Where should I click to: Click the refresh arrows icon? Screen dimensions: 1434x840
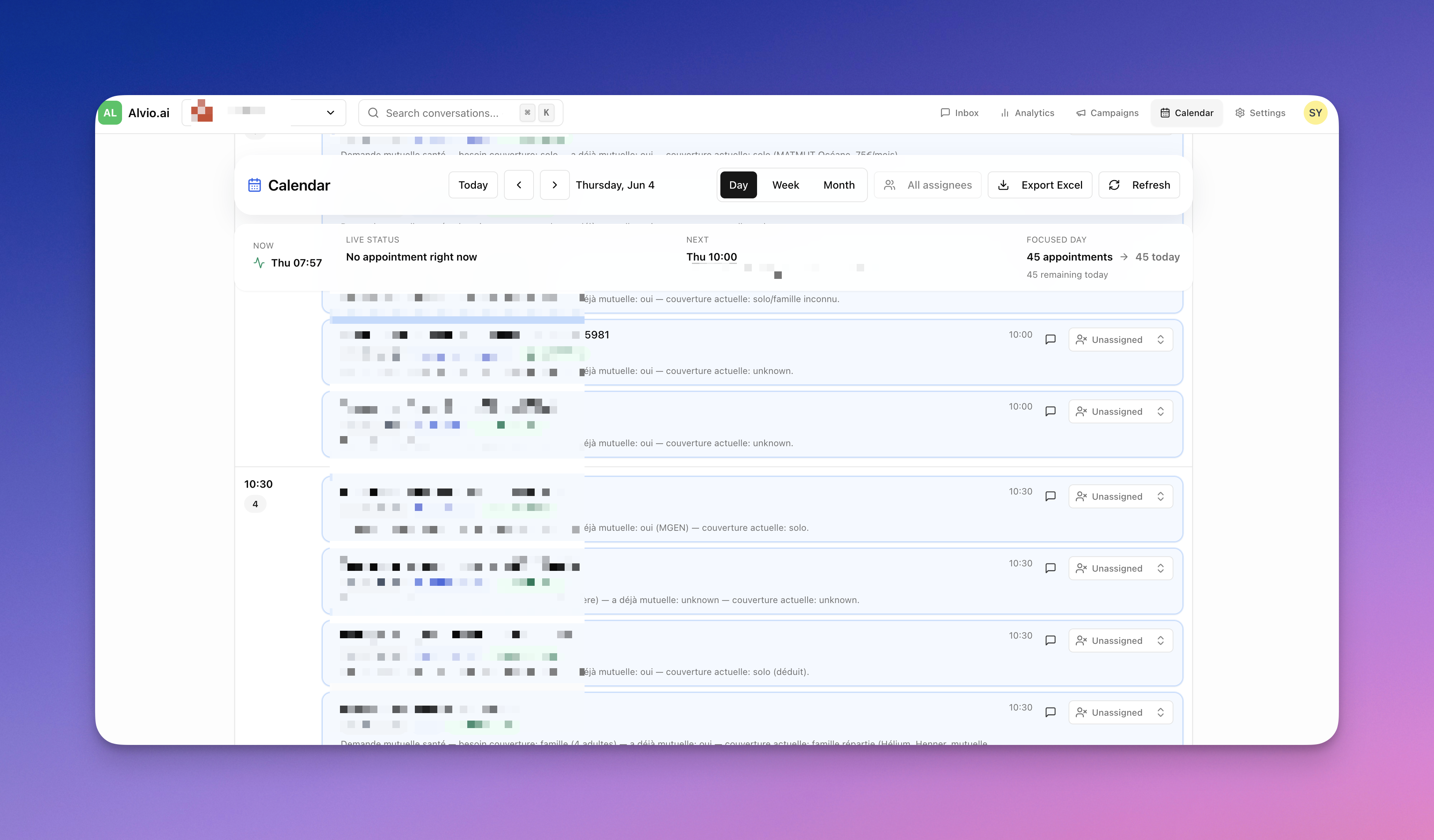point(1114,185)
